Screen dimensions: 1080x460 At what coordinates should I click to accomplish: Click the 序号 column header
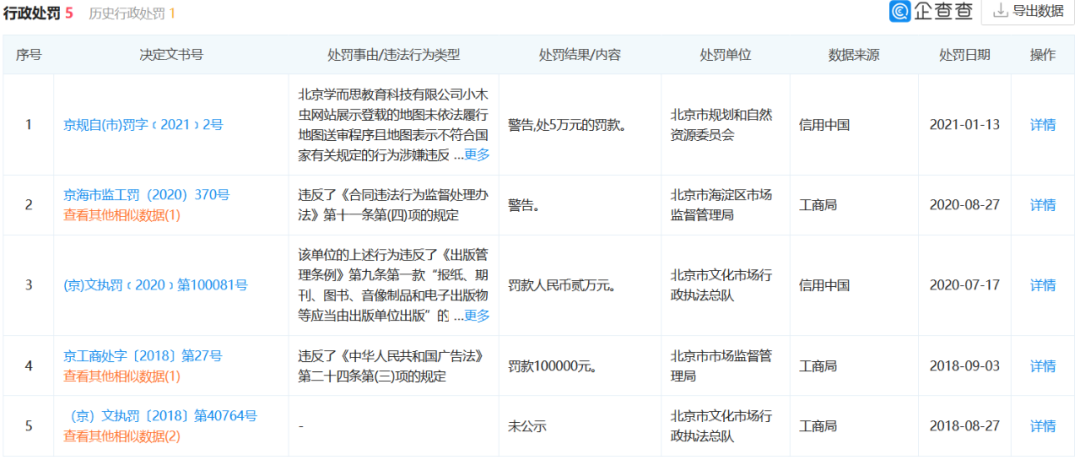[x=28, y=55]
